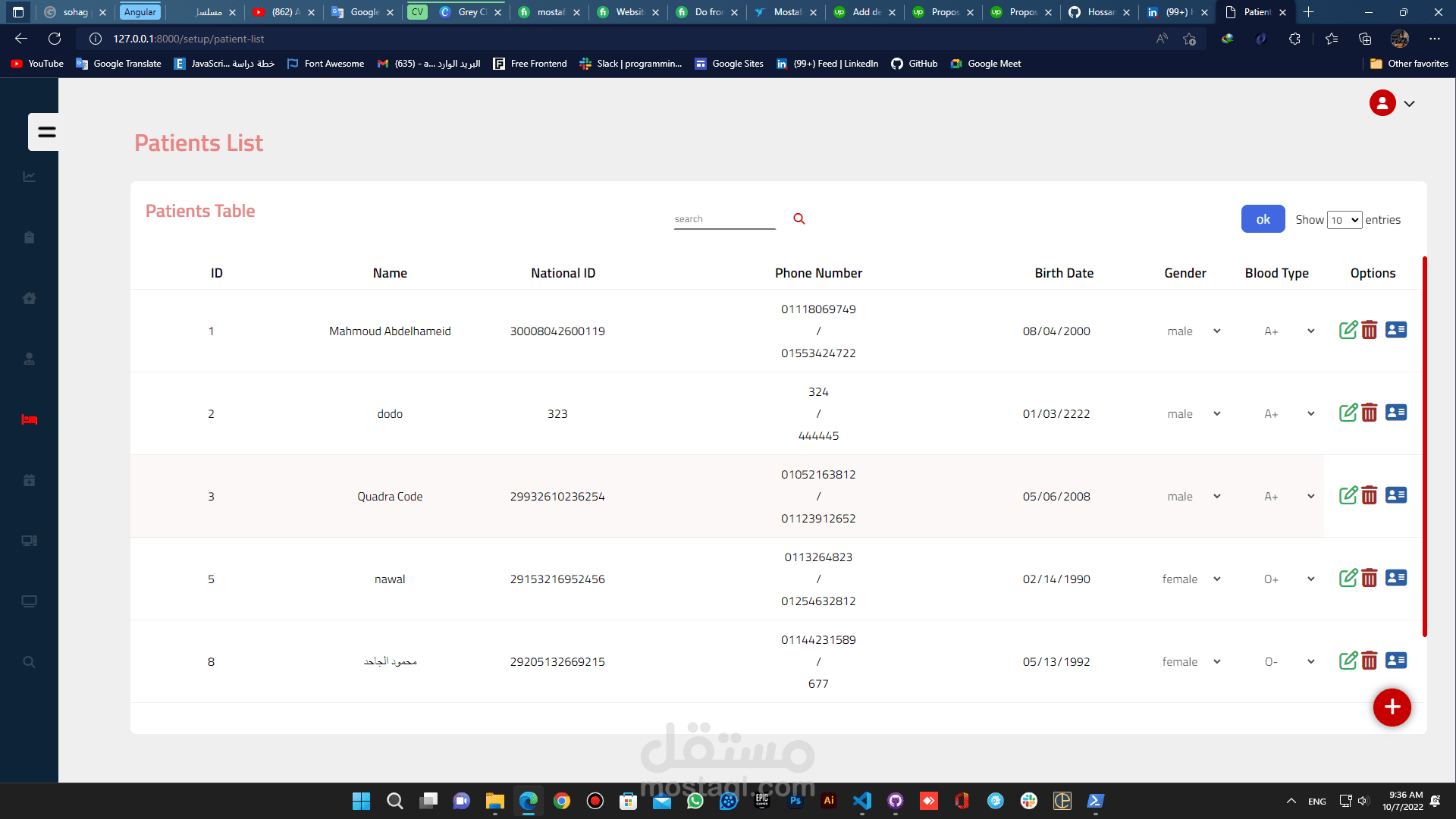The height and width of the screenshot is (819, 1456).
Task: Open the bed icon in sidebar
Action: (29, 419)
